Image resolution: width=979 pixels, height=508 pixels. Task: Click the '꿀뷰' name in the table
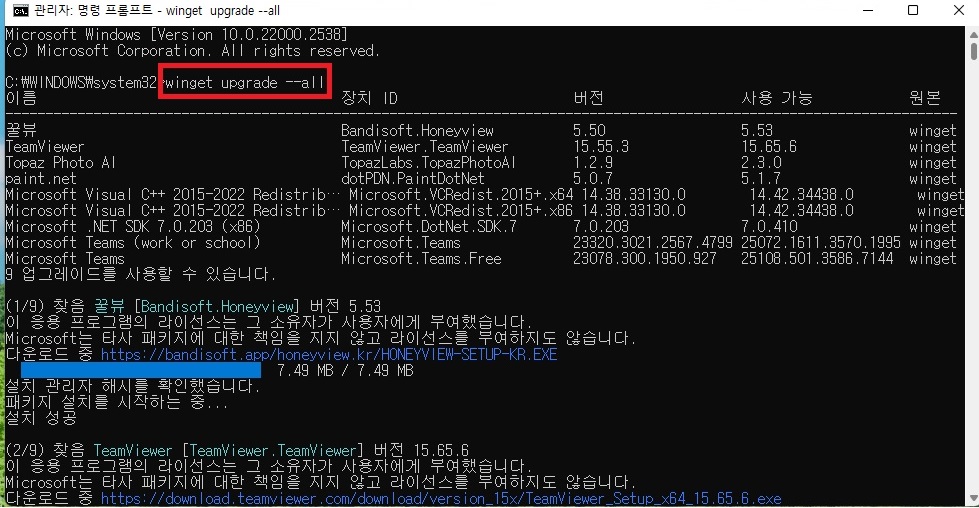coord(21,130)
